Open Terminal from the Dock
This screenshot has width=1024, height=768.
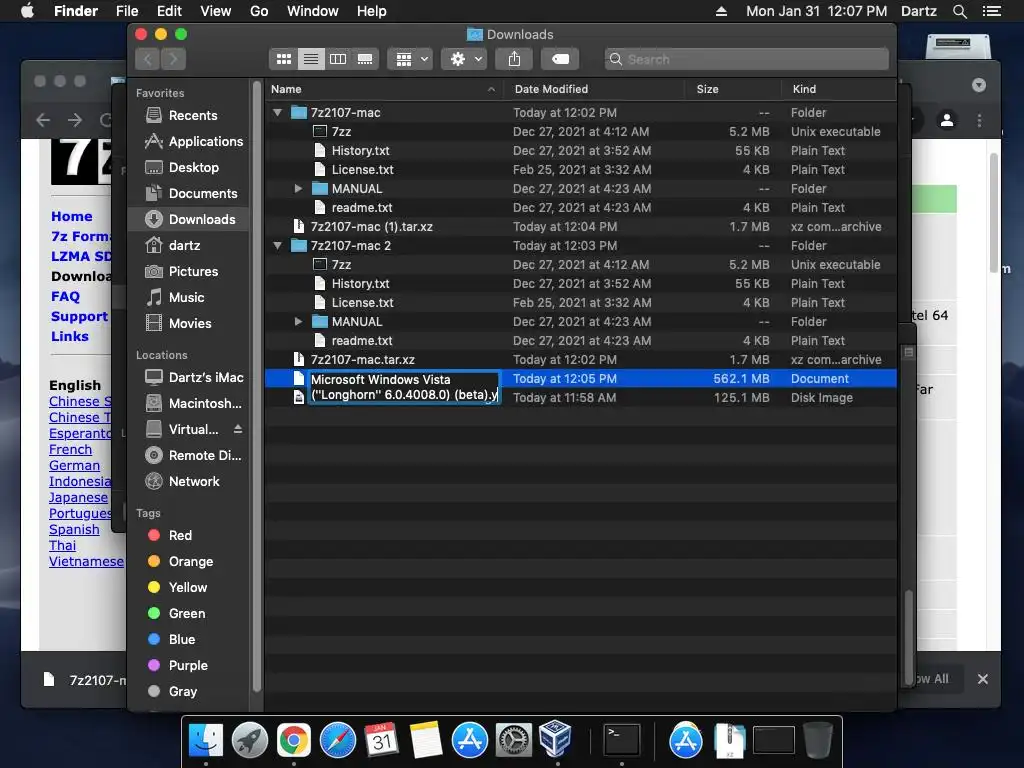click(622, 741)
